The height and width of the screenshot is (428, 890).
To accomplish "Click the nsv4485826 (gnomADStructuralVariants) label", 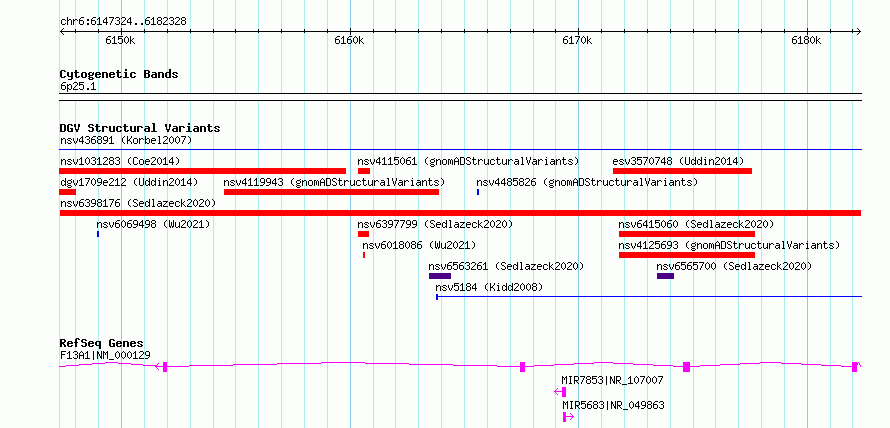I will (x=587, y=182).
